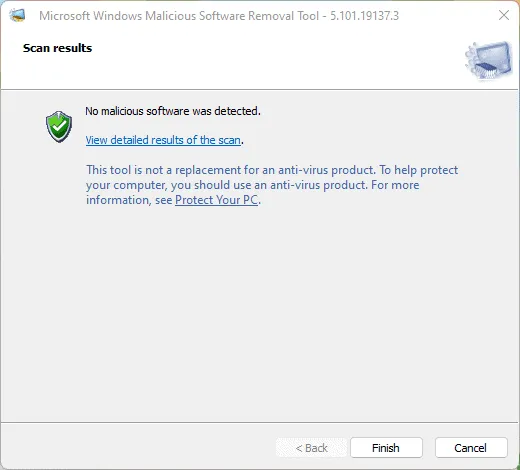Click the No malicious software was detected message

173,111
